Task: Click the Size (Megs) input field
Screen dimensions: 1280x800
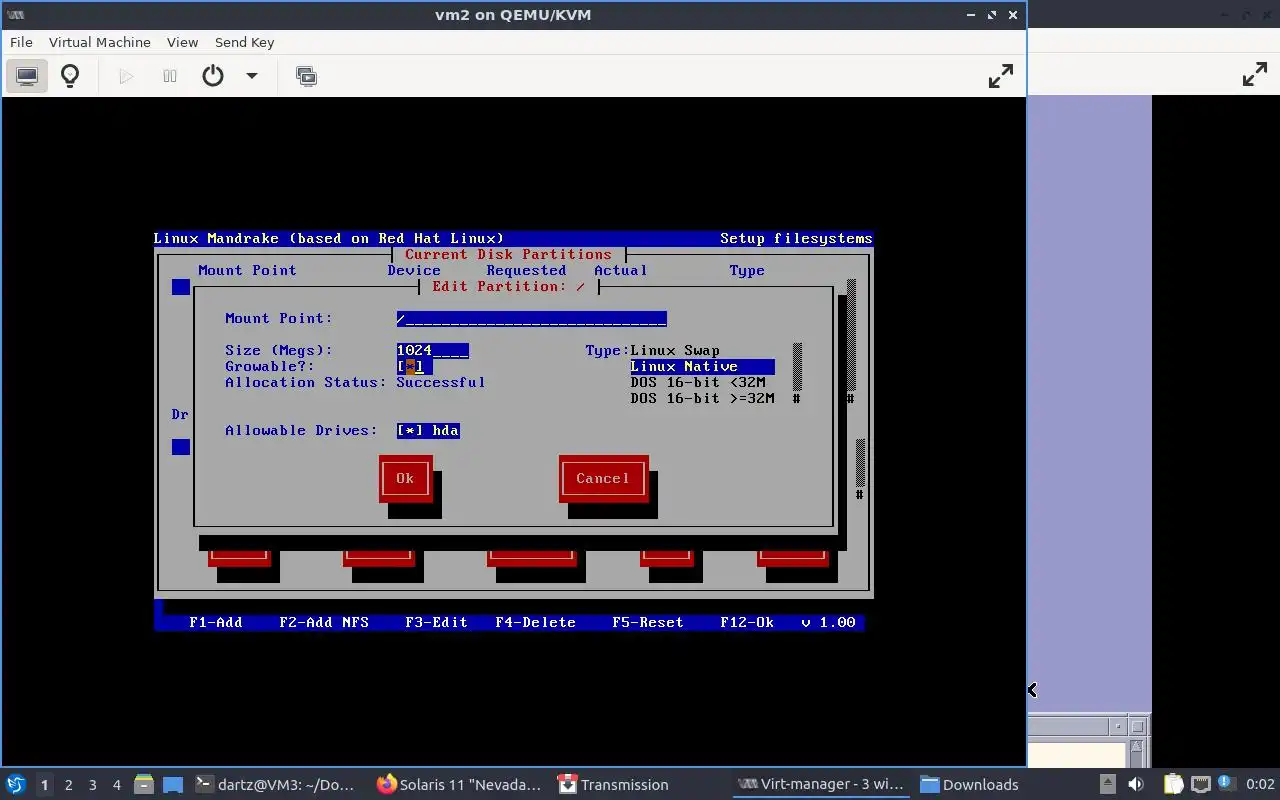Action: point(432,350)
